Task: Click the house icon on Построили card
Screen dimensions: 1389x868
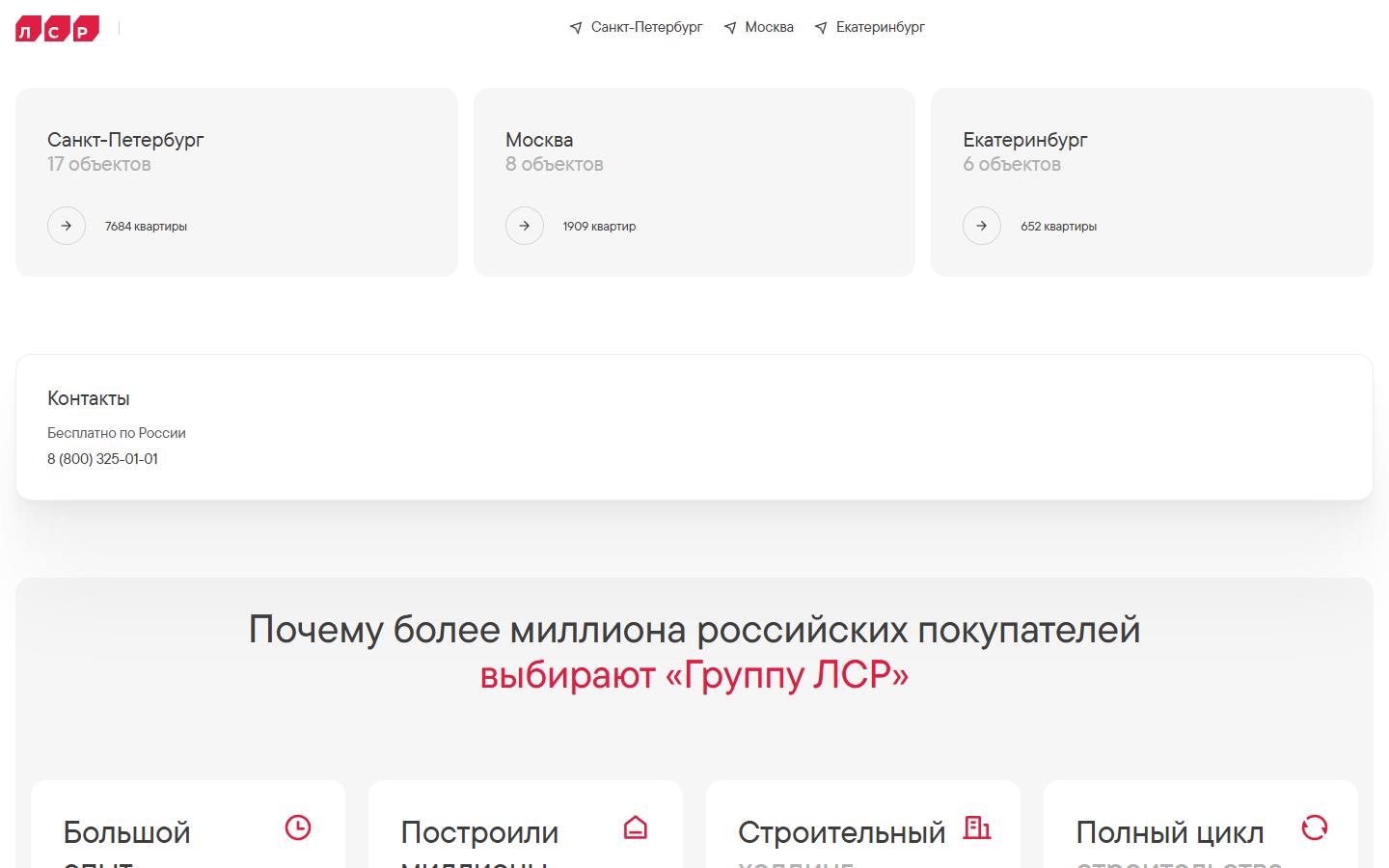Action: point(636,827)
